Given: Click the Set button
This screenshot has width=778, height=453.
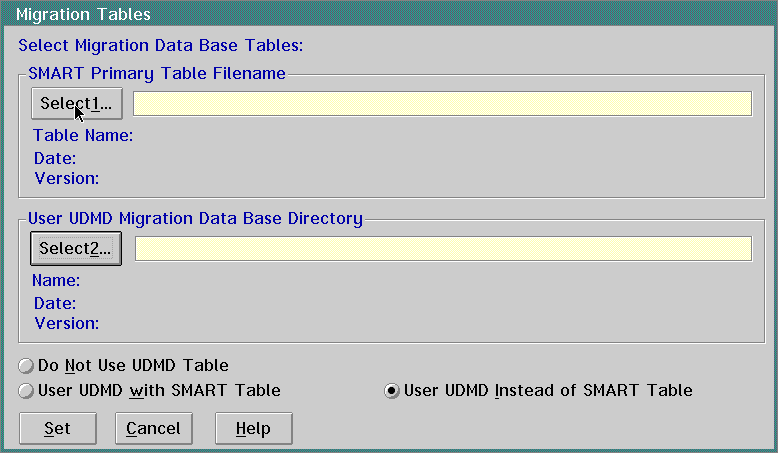Looking at the screenshot, I should (x=58, y=429).
